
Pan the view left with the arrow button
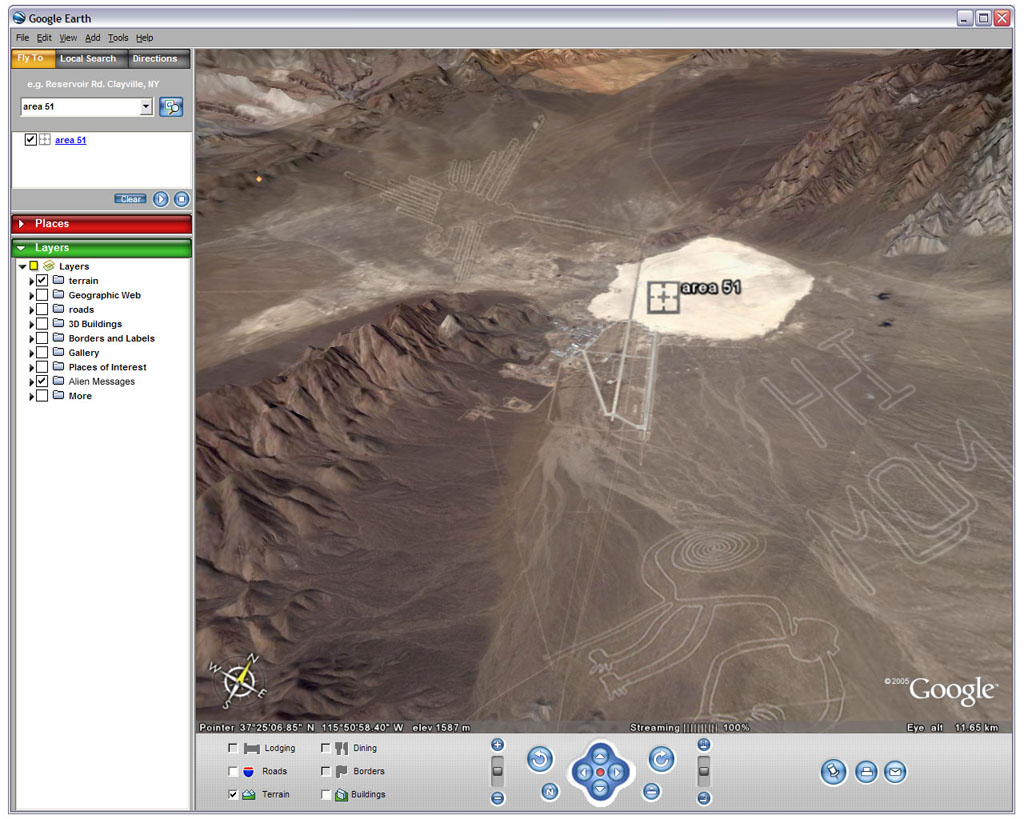tap(583, 772)
